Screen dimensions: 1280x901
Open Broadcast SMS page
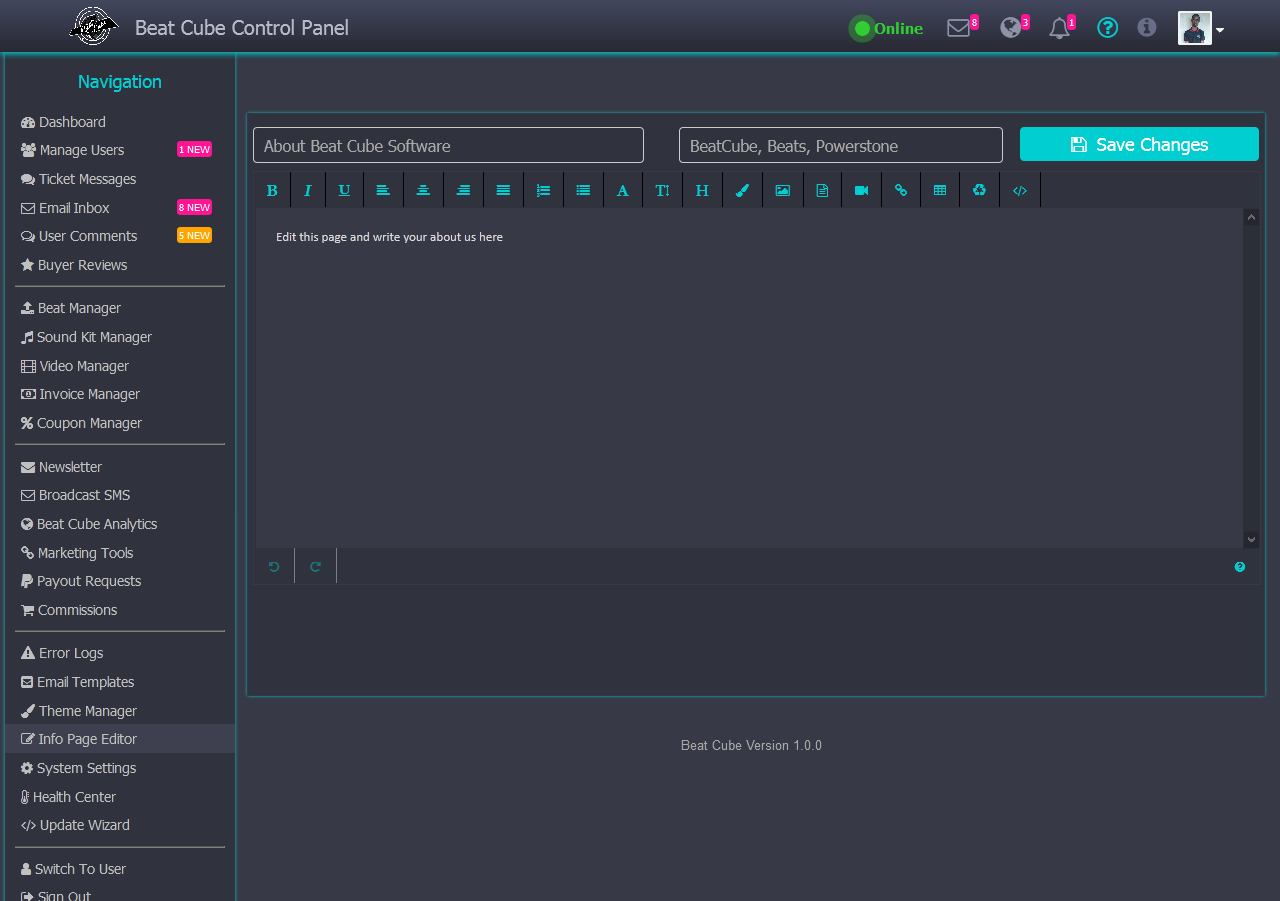pos(75,495)
